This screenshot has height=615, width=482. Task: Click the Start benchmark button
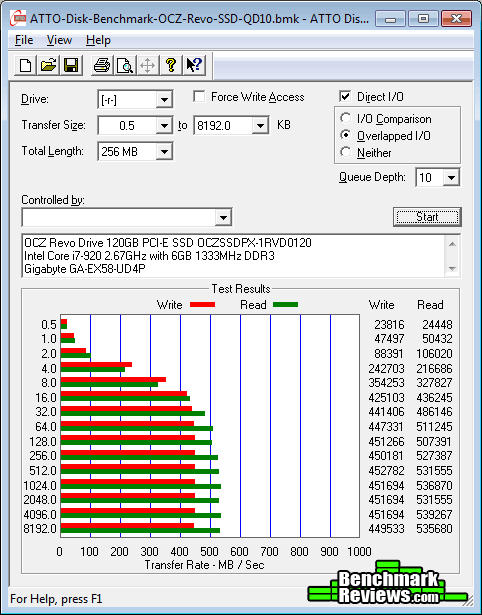coord(427,217)
